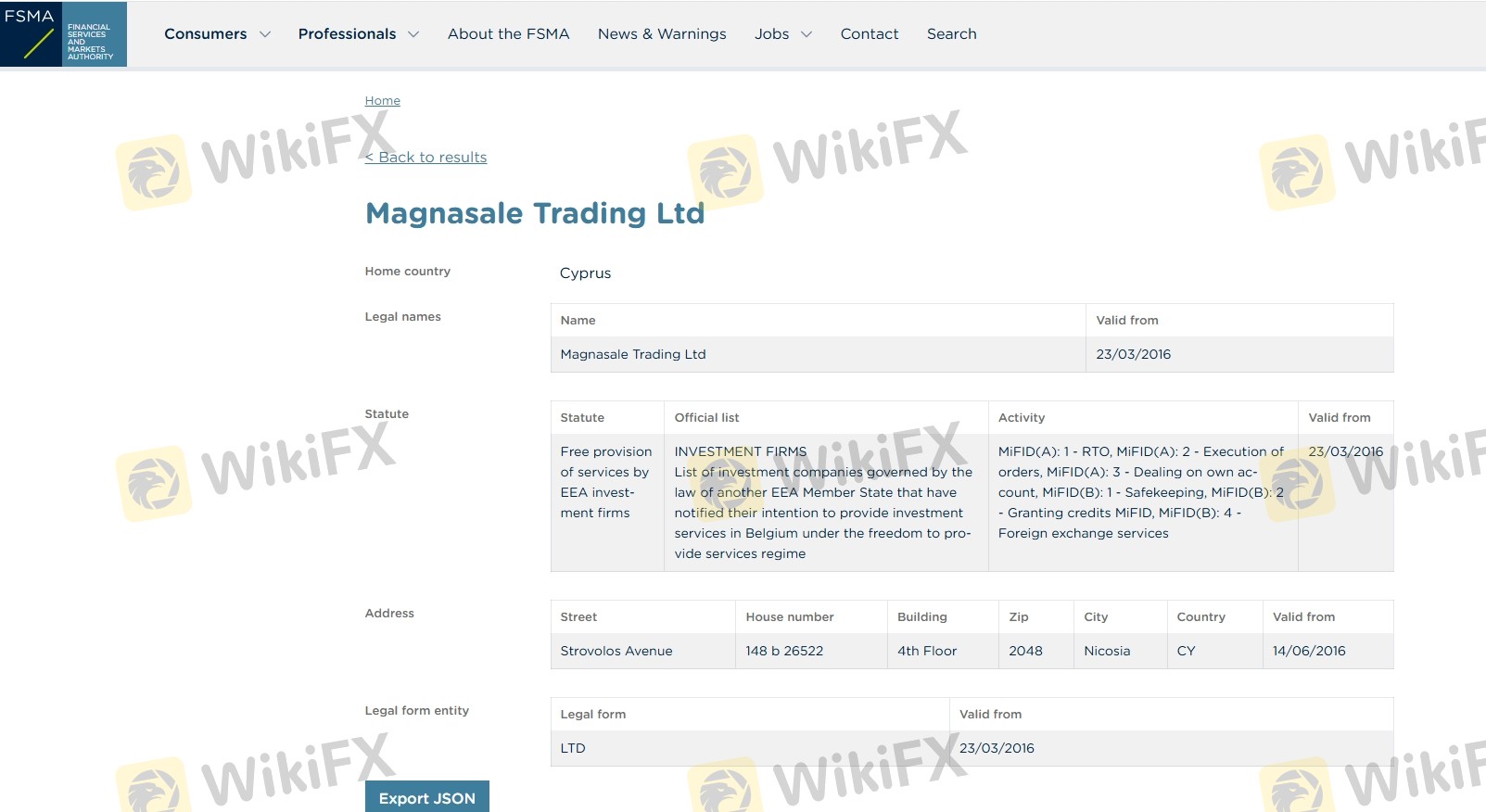The width and height of the screenshot is (1486, 812).
Task: Follow the Home breadcrumb link
Action: tap(383, 101)
